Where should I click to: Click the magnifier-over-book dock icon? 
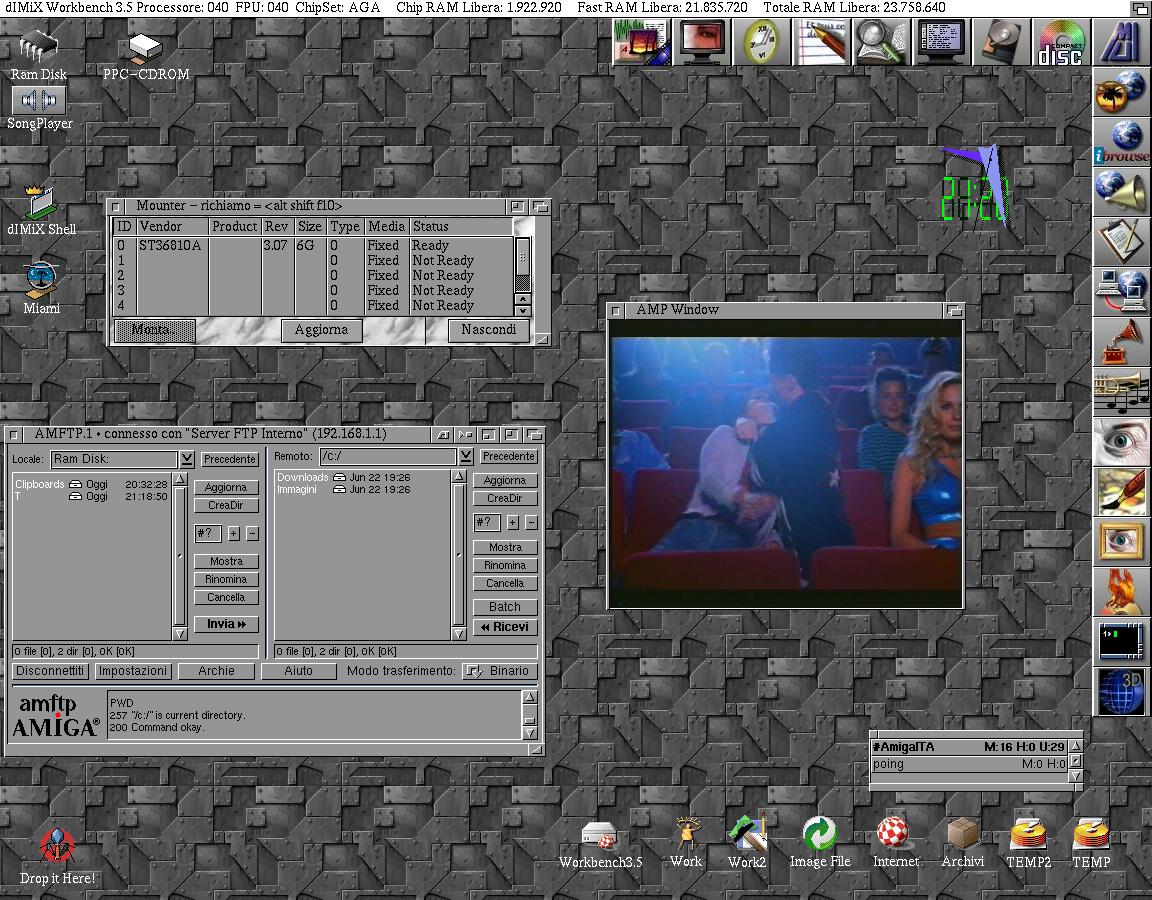tap(882, 42)
